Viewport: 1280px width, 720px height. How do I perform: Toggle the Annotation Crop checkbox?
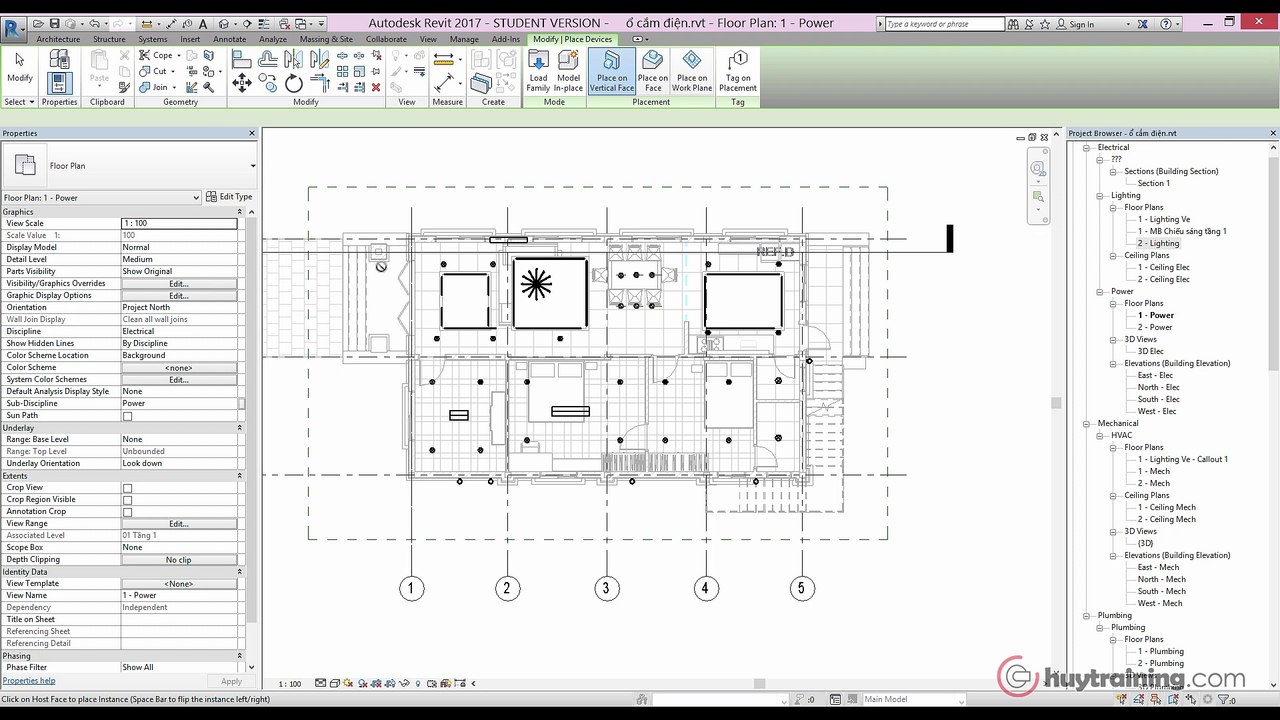click(127, 512)
